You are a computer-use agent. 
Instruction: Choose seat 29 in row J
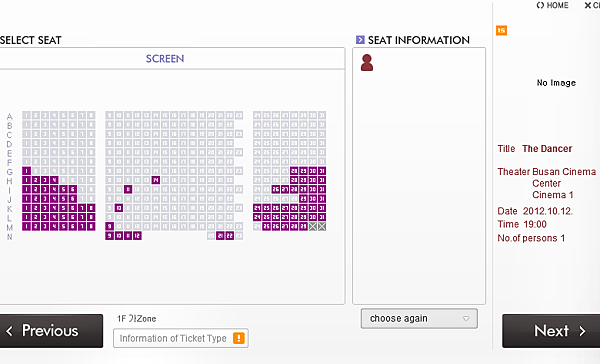pos(303,199)
